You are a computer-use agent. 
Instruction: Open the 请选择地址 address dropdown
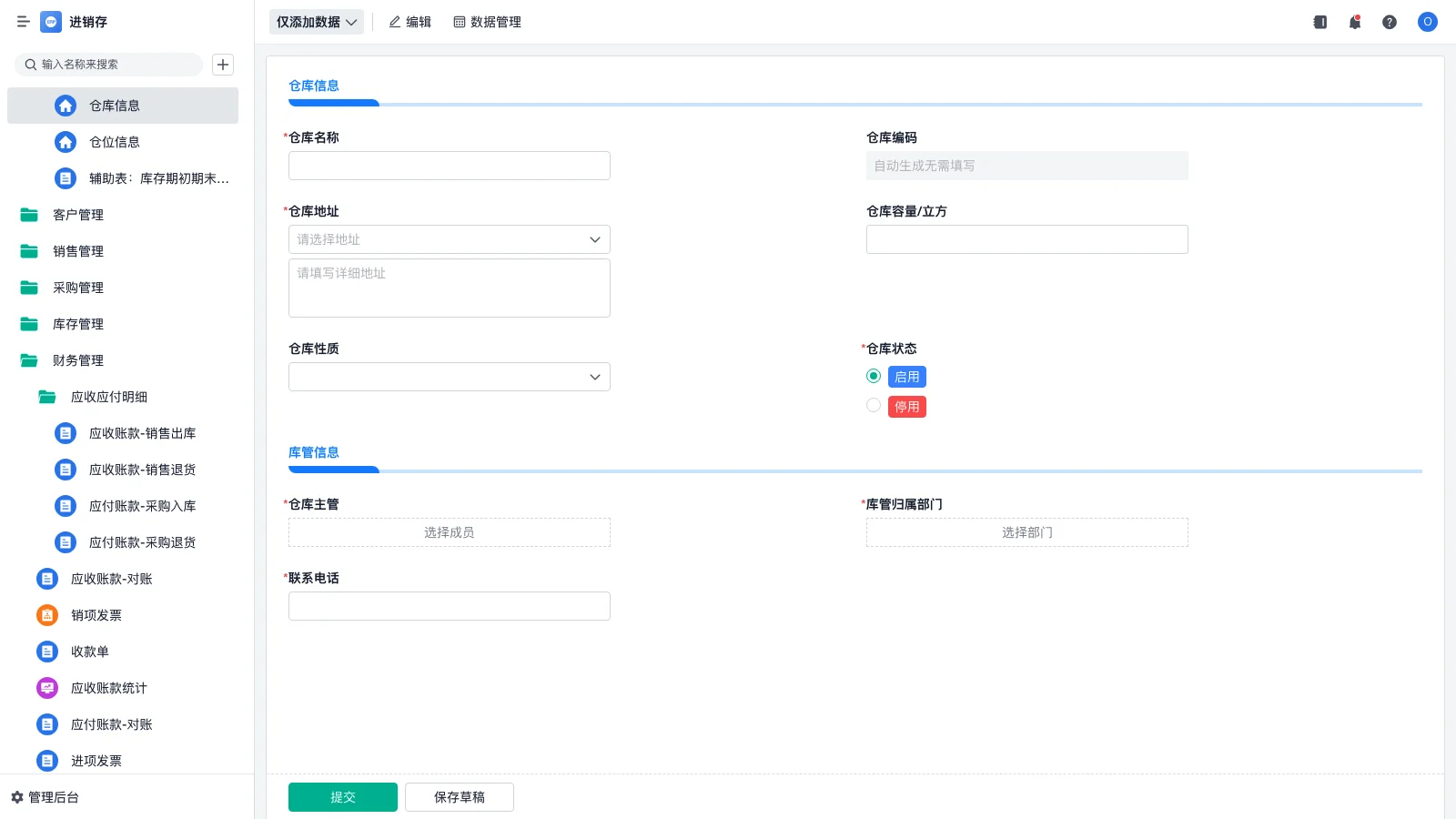[450, 239]
